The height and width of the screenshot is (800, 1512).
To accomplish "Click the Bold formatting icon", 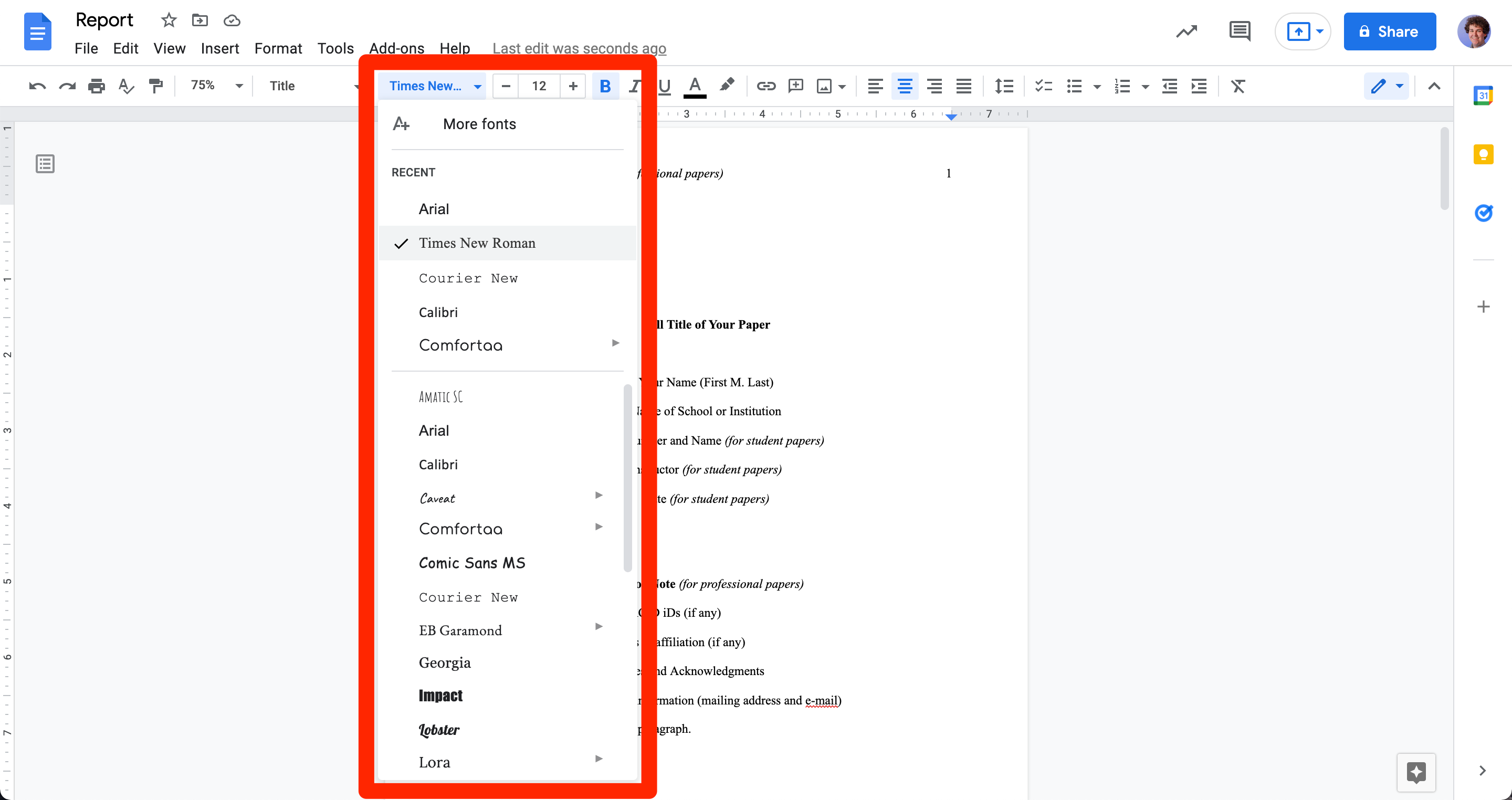I will pyautogui.click(x=605, y=86).
